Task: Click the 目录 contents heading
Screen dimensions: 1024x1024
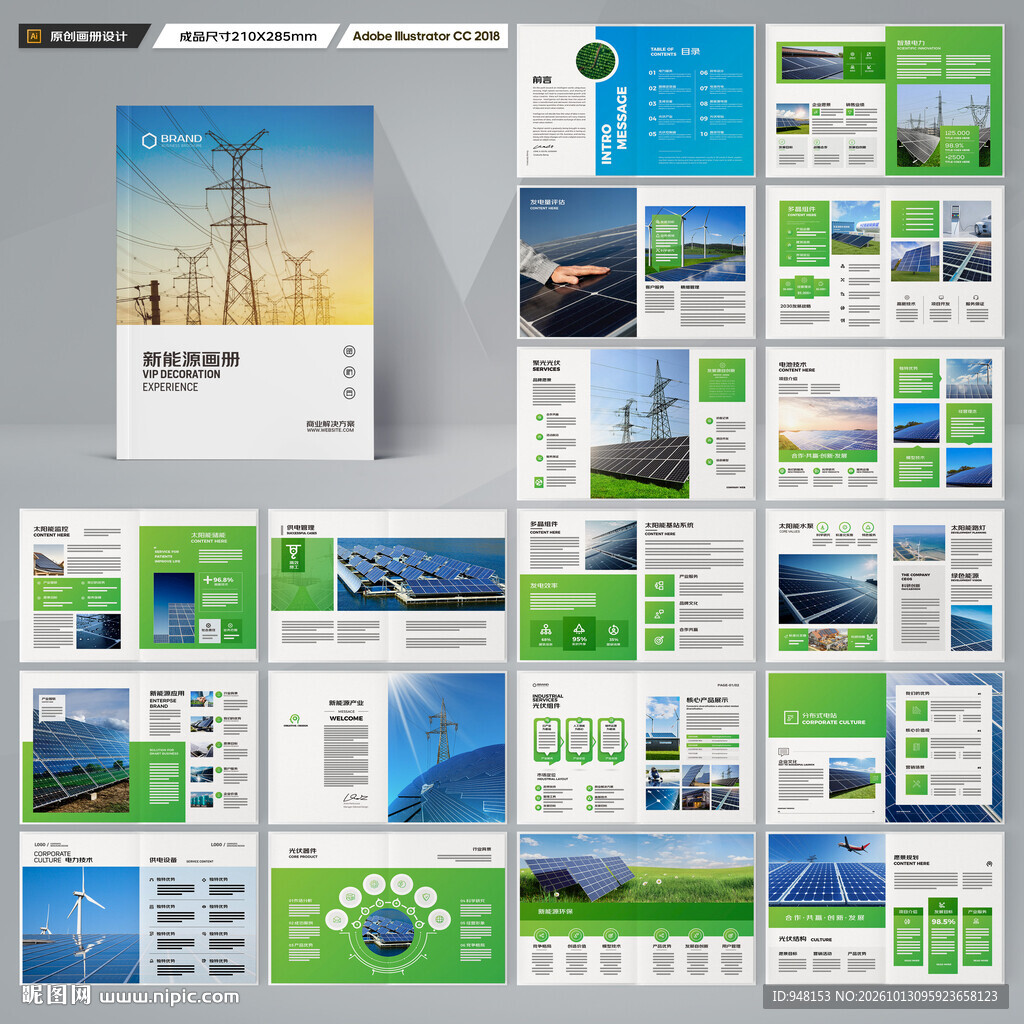Action: [690, 51]
